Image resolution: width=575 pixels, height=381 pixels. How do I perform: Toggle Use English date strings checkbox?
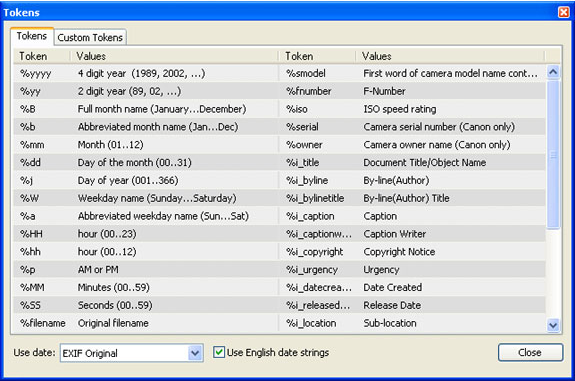[219, 352]
